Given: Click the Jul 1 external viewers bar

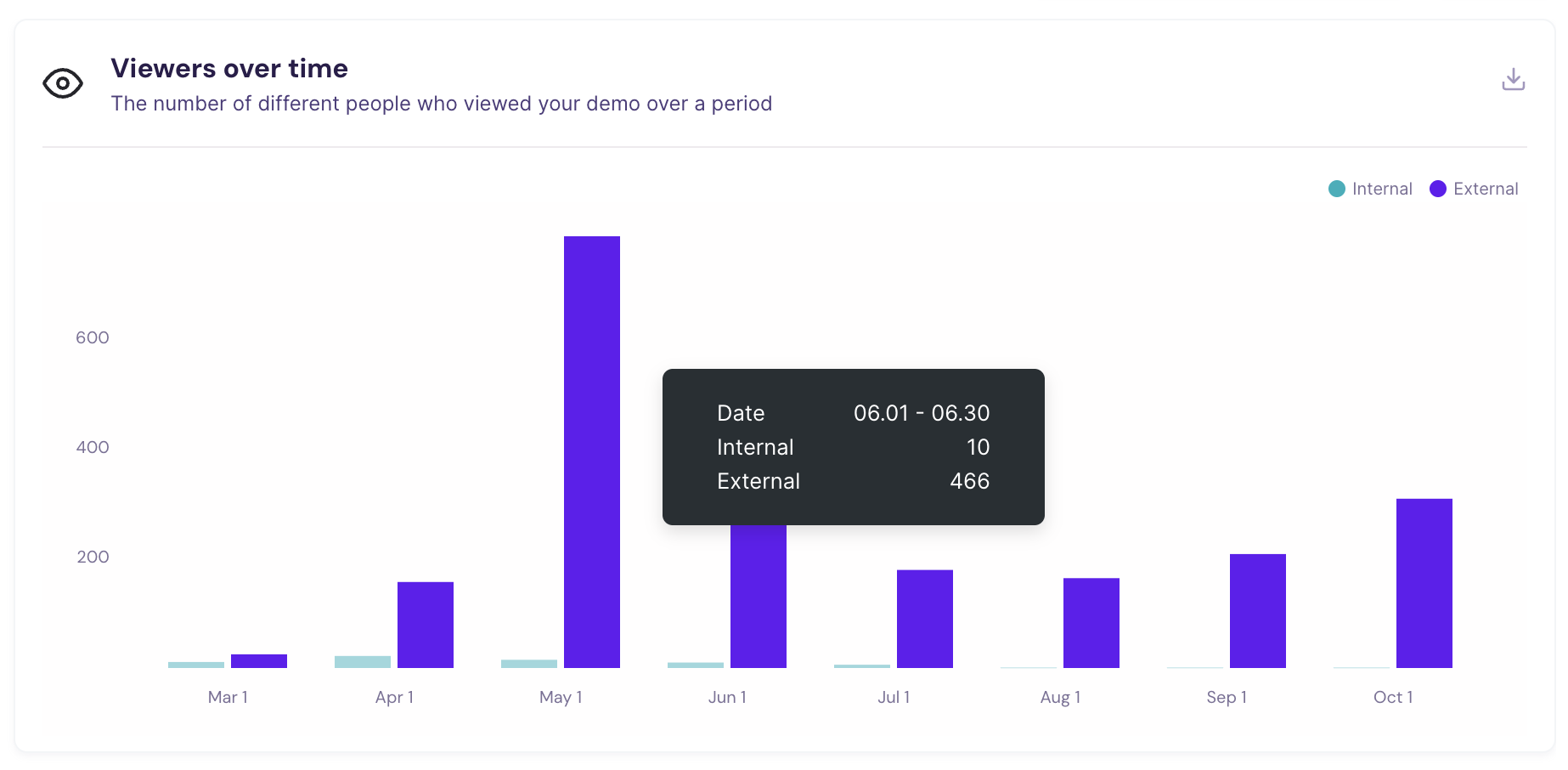Looking at the screenshot, I should [x=925, y=620].
